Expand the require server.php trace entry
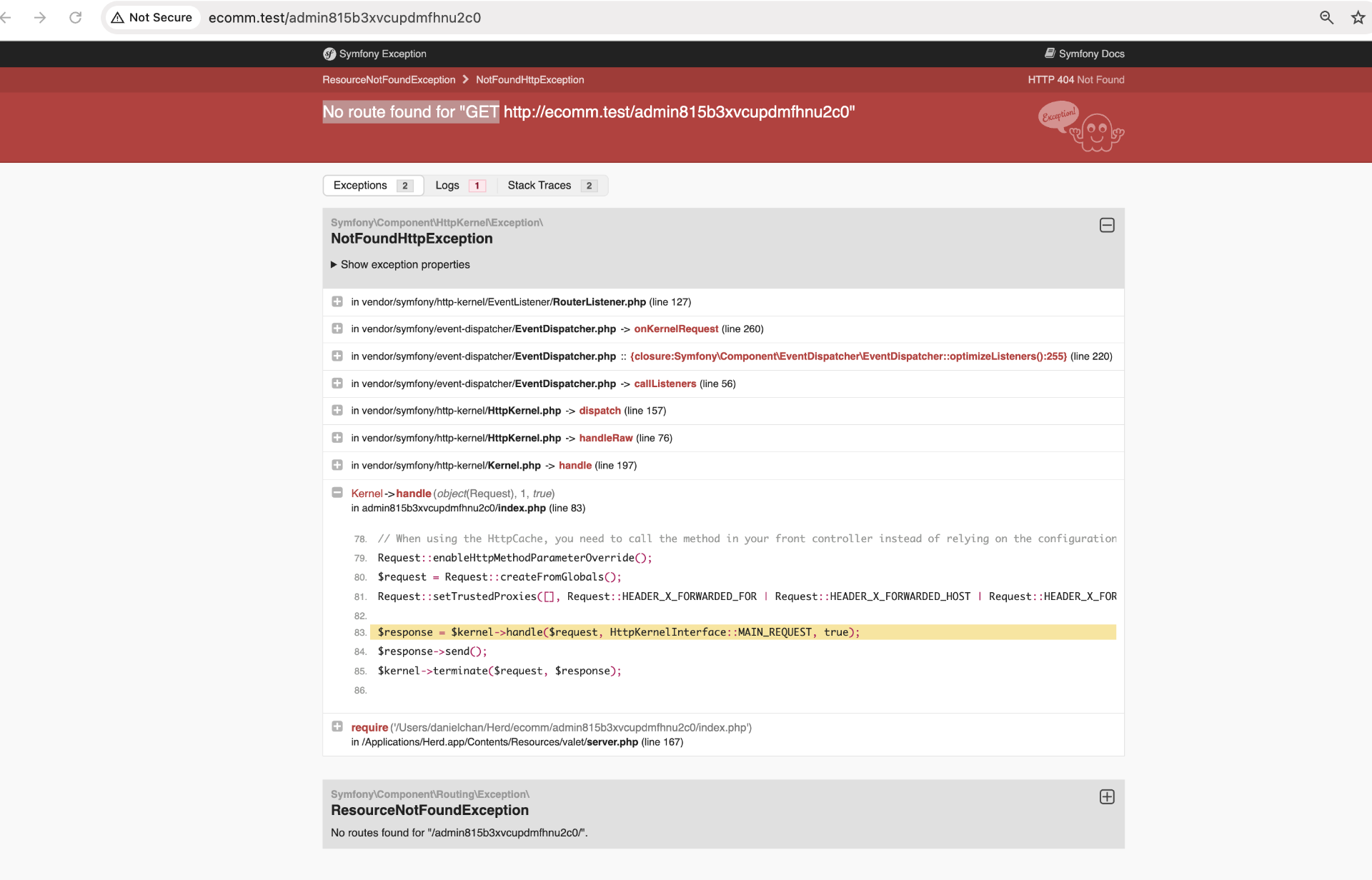This screenshot has height=880, width=1372. 337,726
